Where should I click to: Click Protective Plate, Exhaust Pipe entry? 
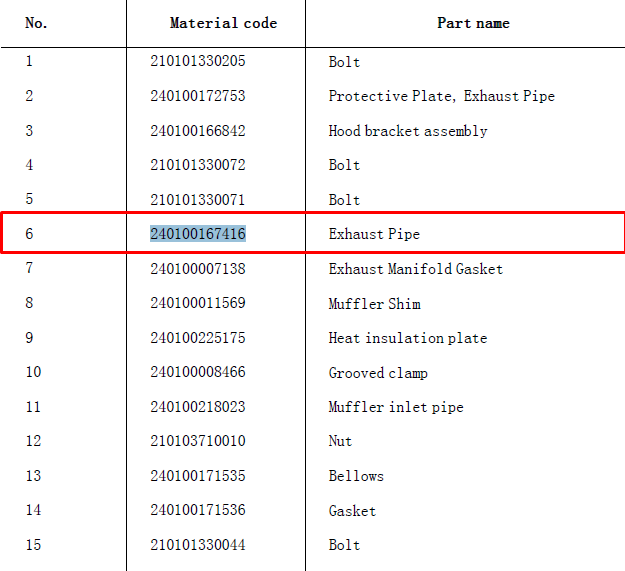(x=442, y=96)
